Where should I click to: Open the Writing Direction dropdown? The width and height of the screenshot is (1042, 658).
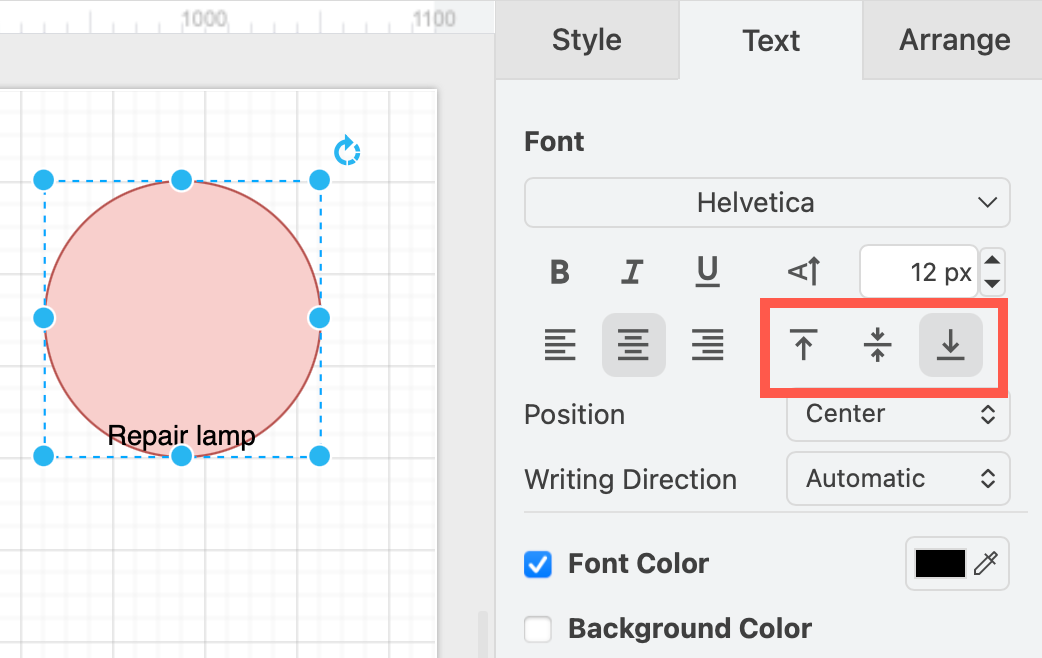(x=898, y=479)
